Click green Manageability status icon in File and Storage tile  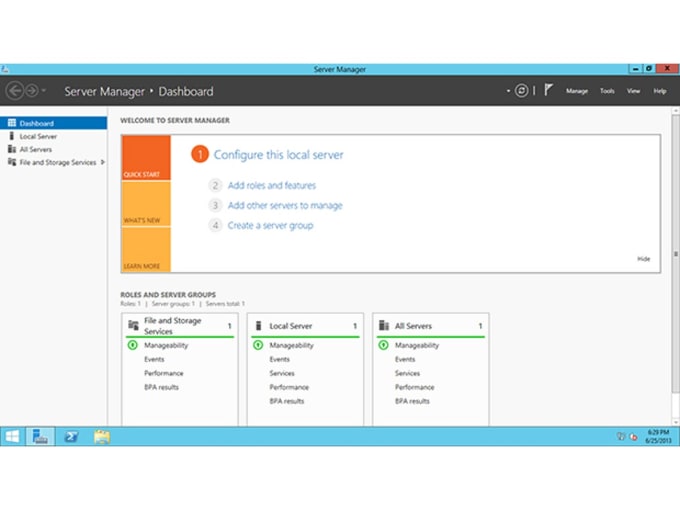133,345
